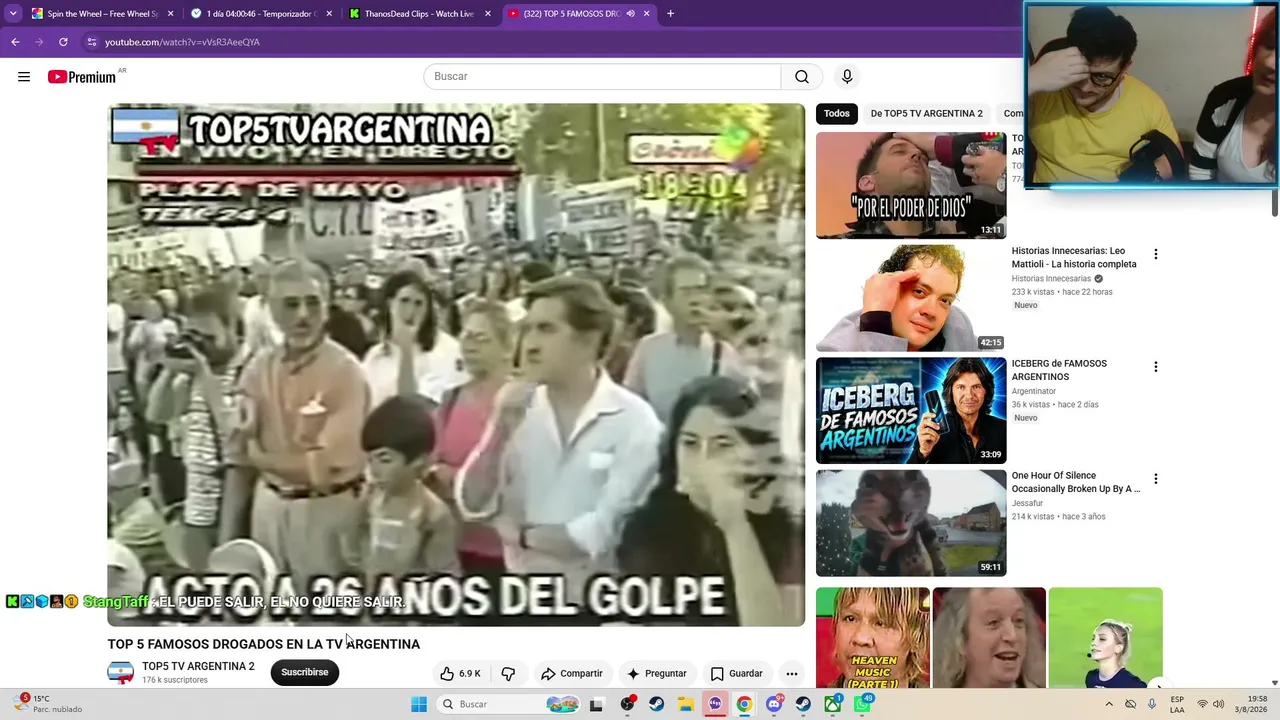Open OBS Studio from the taskbar
The height and width of the screenshot is (720, 1280).
click(x=627, y=704)
